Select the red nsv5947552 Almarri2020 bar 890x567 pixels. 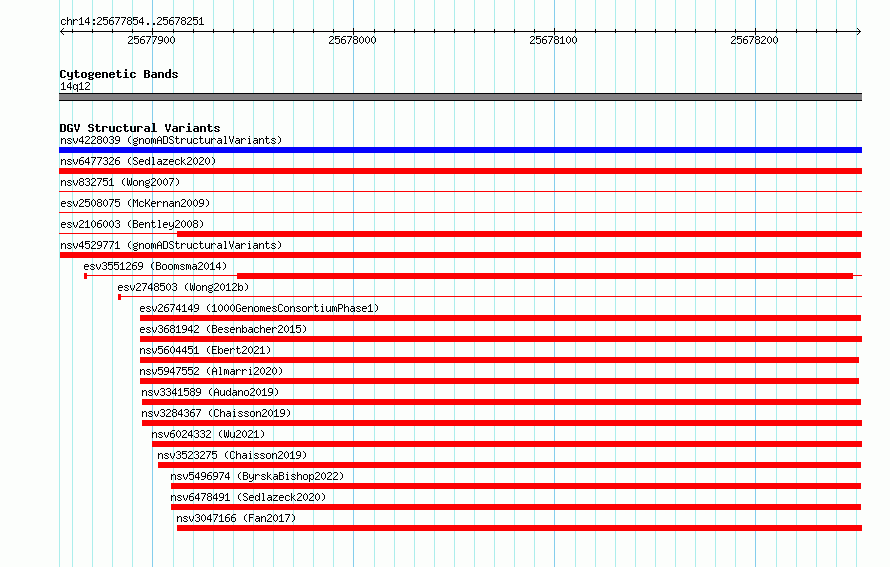click(499, 381)
